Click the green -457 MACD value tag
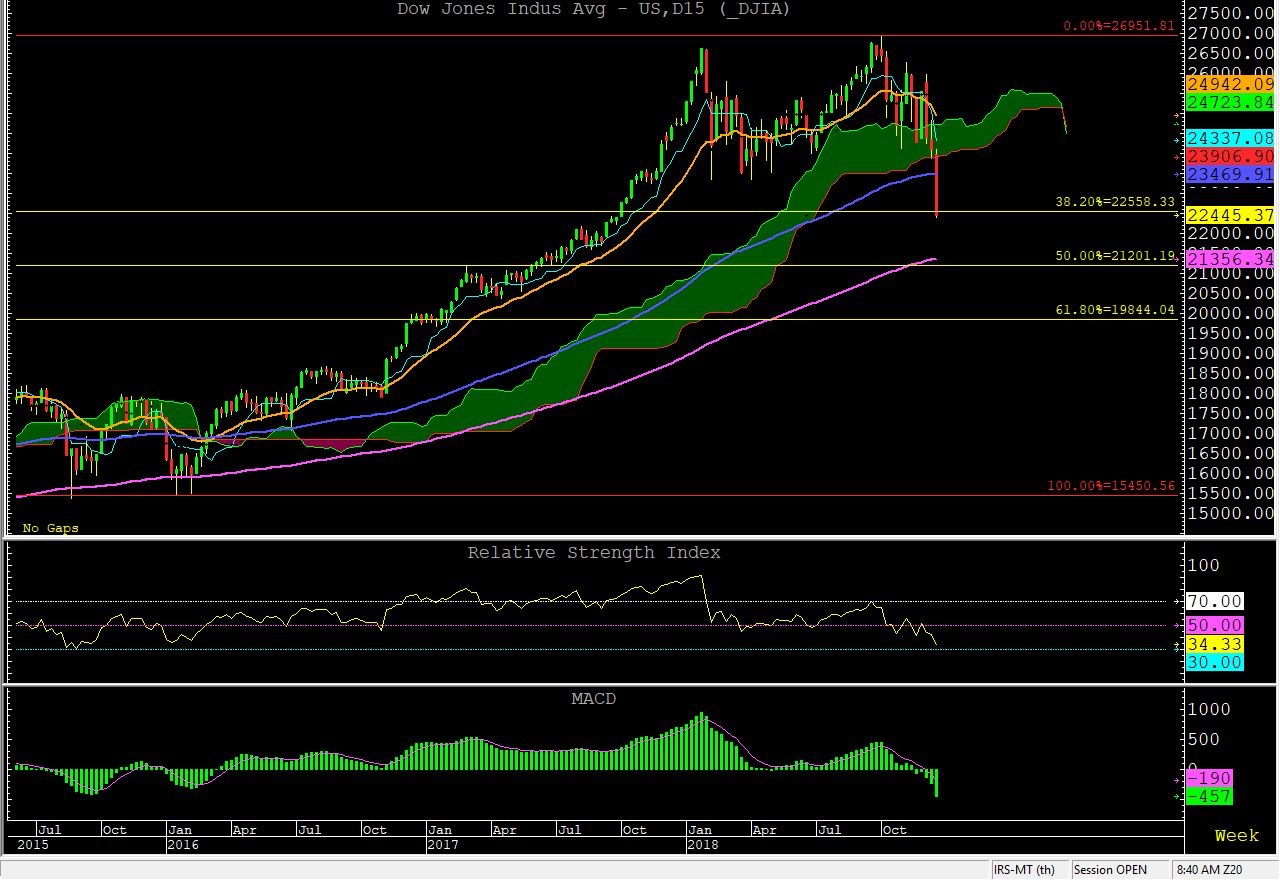 1208,797
